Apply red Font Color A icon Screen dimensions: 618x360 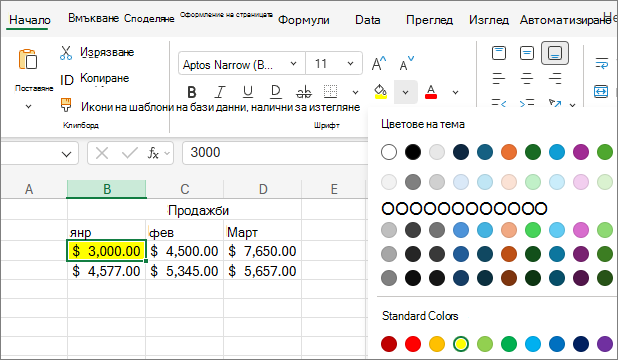point(431,92)
